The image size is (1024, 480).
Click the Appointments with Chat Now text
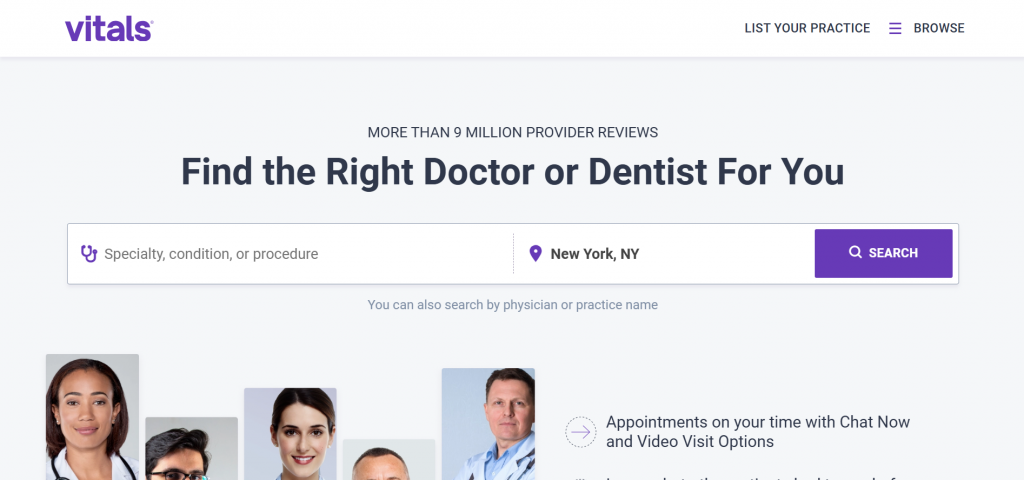(x=757, y=432)
